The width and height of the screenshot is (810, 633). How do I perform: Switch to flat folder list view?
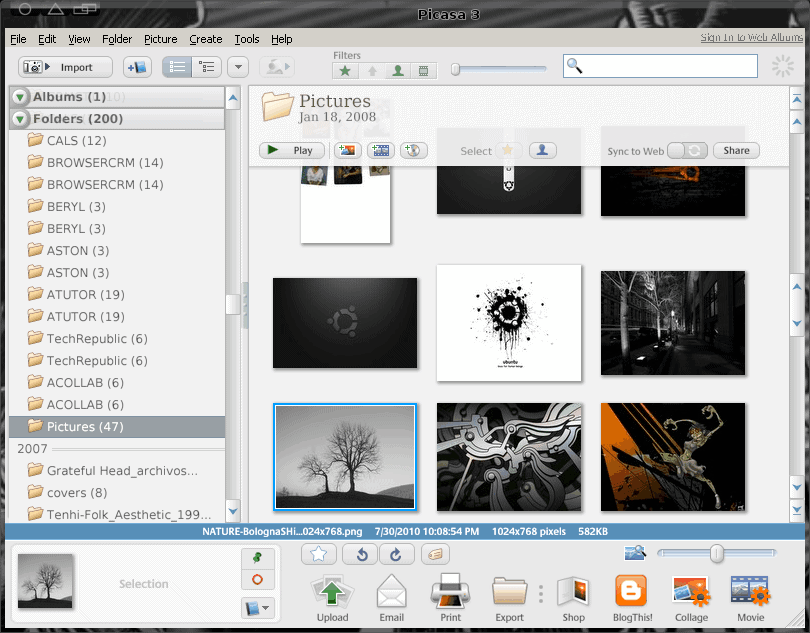pos(177,67)
